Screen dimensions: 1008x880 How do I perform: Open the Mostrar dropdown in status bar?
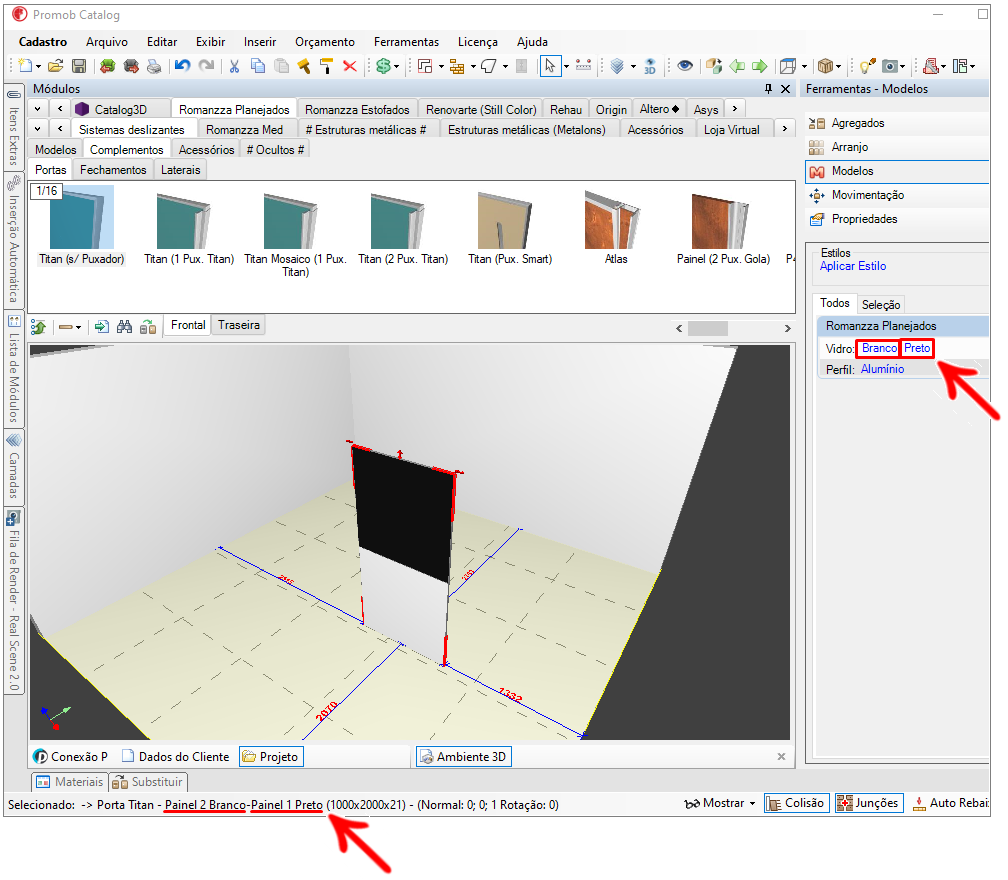click(x=719, y=803)
